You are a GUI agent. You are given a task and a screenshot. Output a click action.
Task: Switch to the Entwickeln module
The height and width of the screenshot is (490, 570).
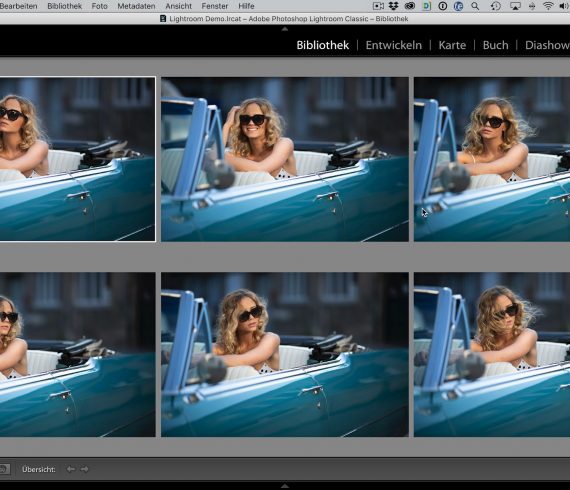pos(394,45)
